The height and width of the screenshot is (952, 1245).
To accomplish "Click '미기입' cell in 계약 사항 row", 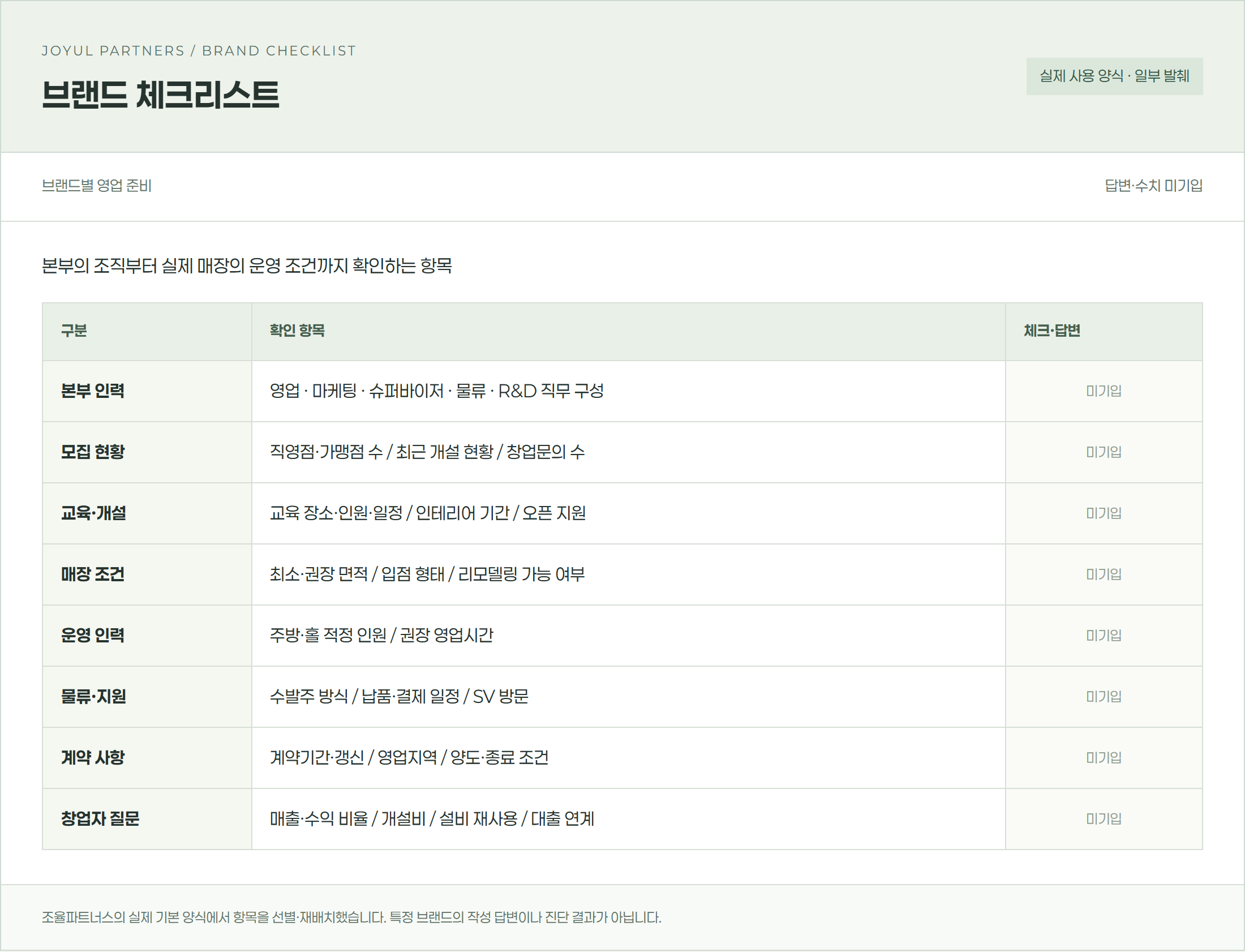I will [x=1104, y=758].
